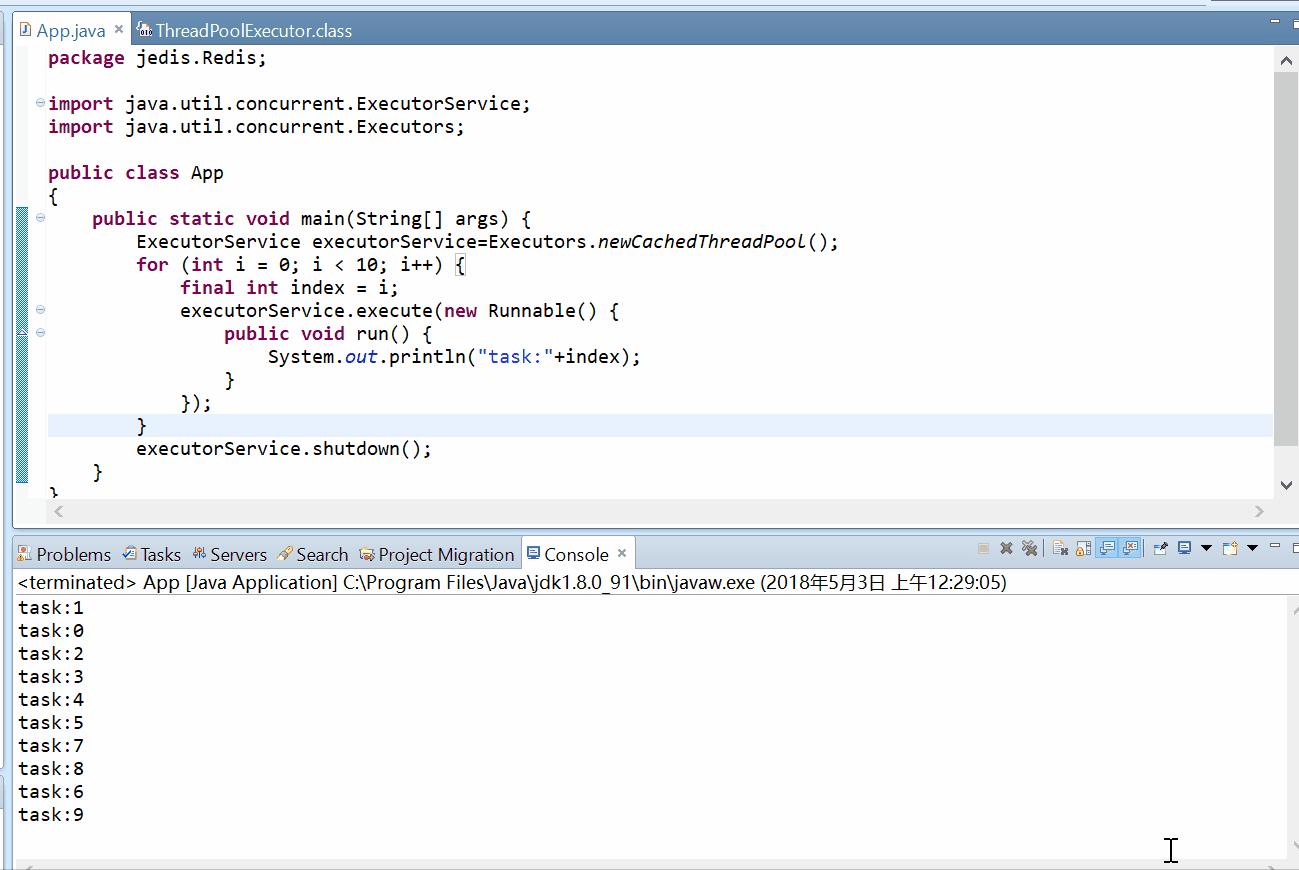Click the Clear Console icon

tap(1060, 548)
